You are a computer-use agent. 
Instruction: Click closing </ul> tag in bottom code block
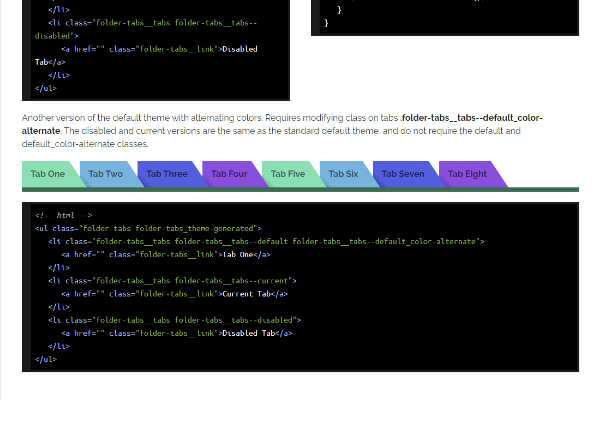pyautogui.click(x=46, y=360)
